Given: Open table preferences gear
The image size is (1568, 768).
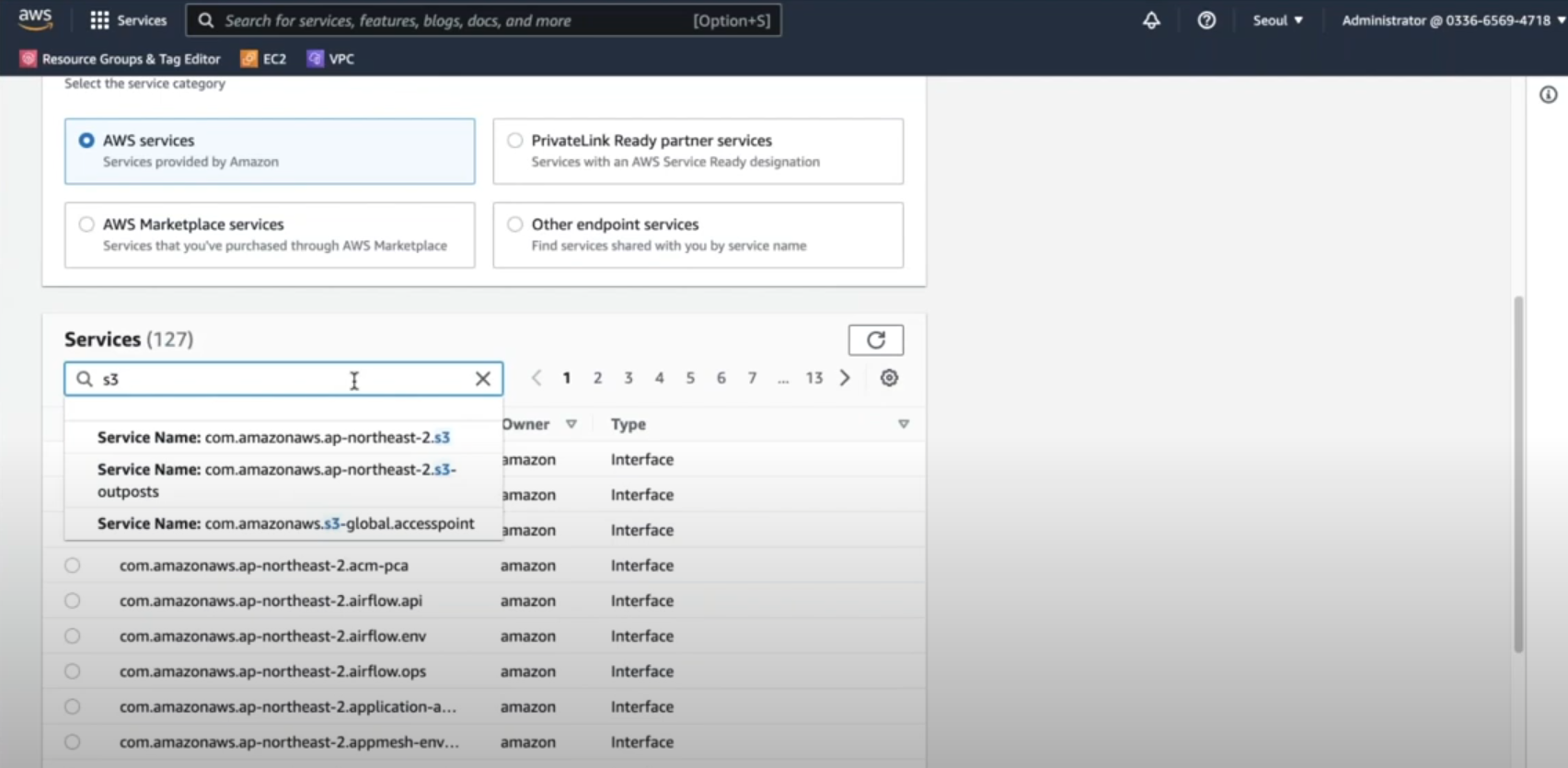Looking at the screenshot, I should click(x=889, y=378).
